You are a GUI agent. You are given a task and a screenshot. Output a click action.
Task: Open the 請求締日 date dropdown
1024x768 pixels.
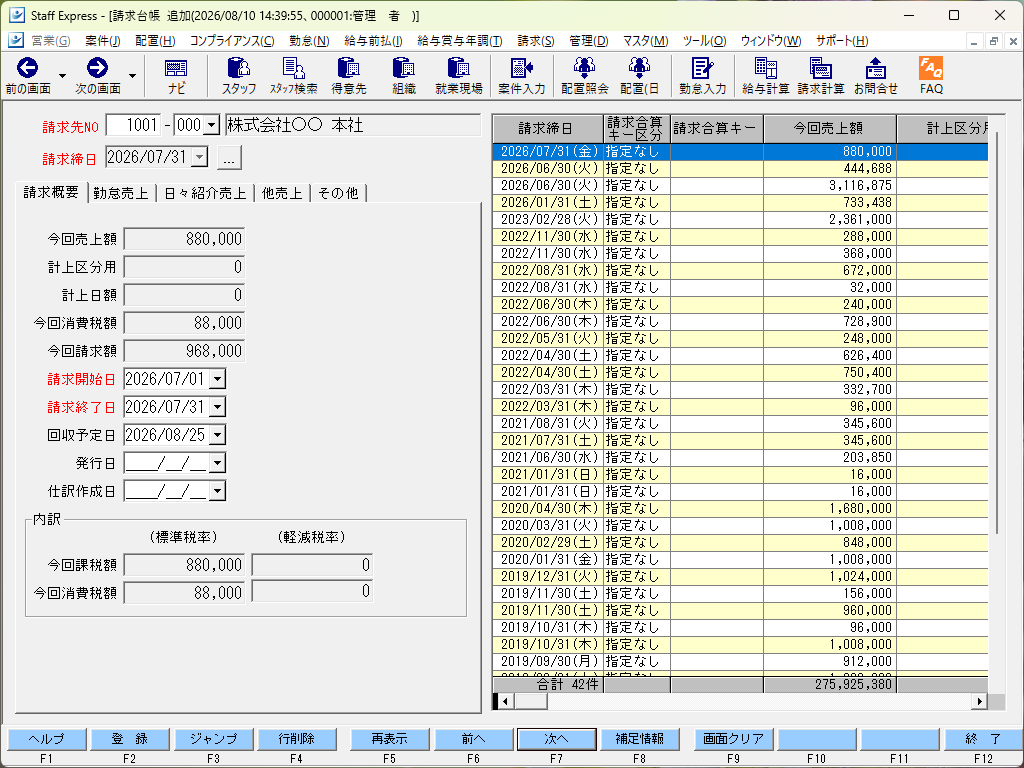click(200, 157)
